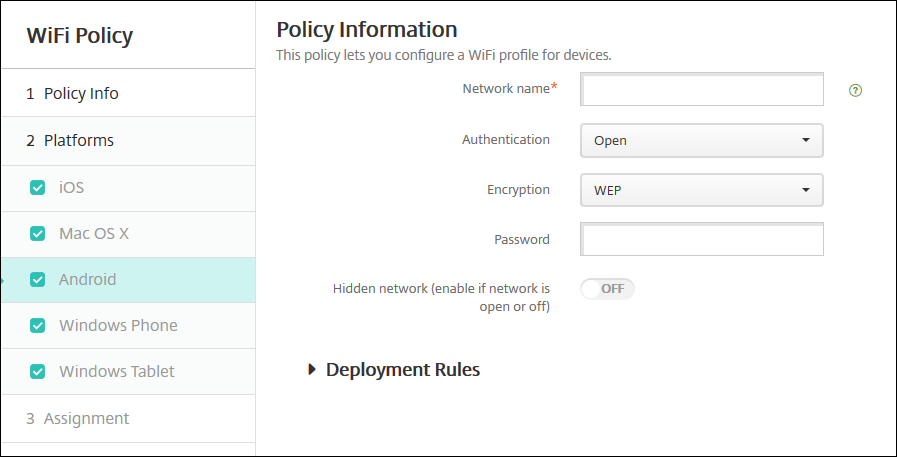Go to the Assignment step
The image size is (897, 457).
[85, 418]
